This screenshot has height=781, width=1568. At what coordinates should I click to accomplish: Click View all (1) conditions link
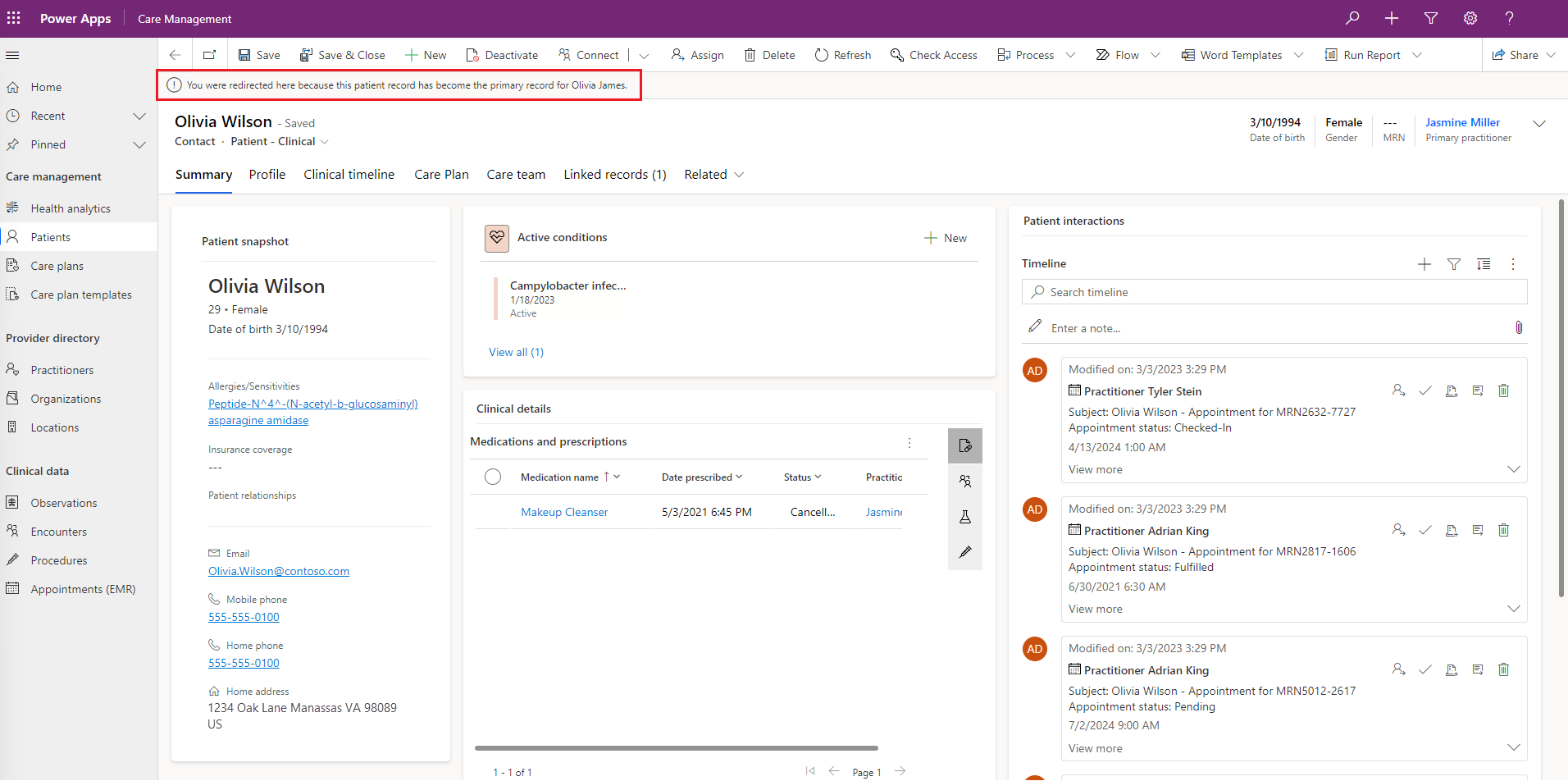[x=517, y=352]
